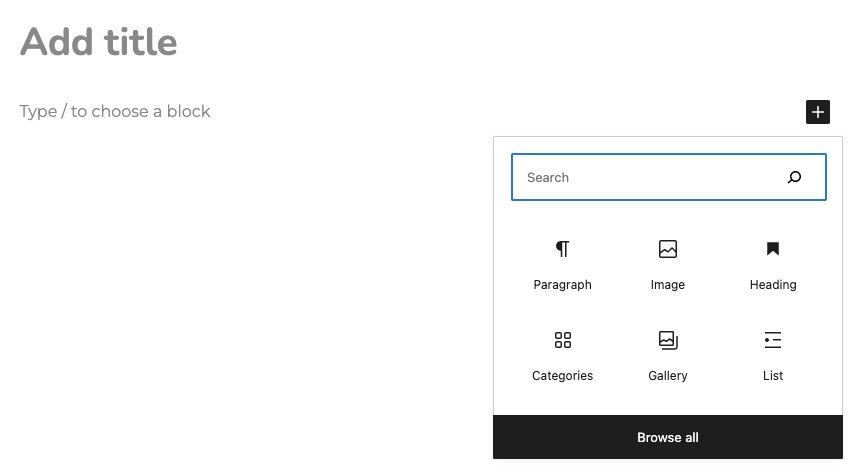Choose the List block icon
This screenshot has height=476, width=868.
773,340
